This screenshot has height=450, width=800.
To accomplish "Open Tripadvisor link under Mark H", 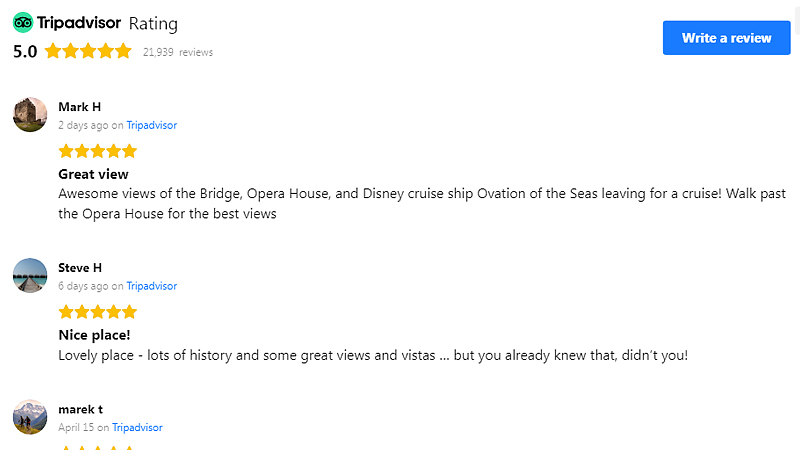I will tap(151, 126).
